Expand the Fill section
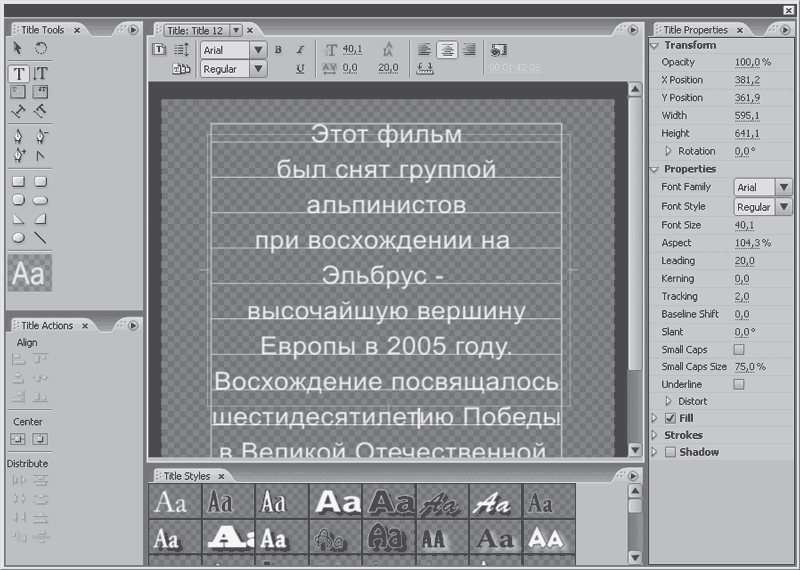This screenshot has width=800, height=570. pos(655,418)
